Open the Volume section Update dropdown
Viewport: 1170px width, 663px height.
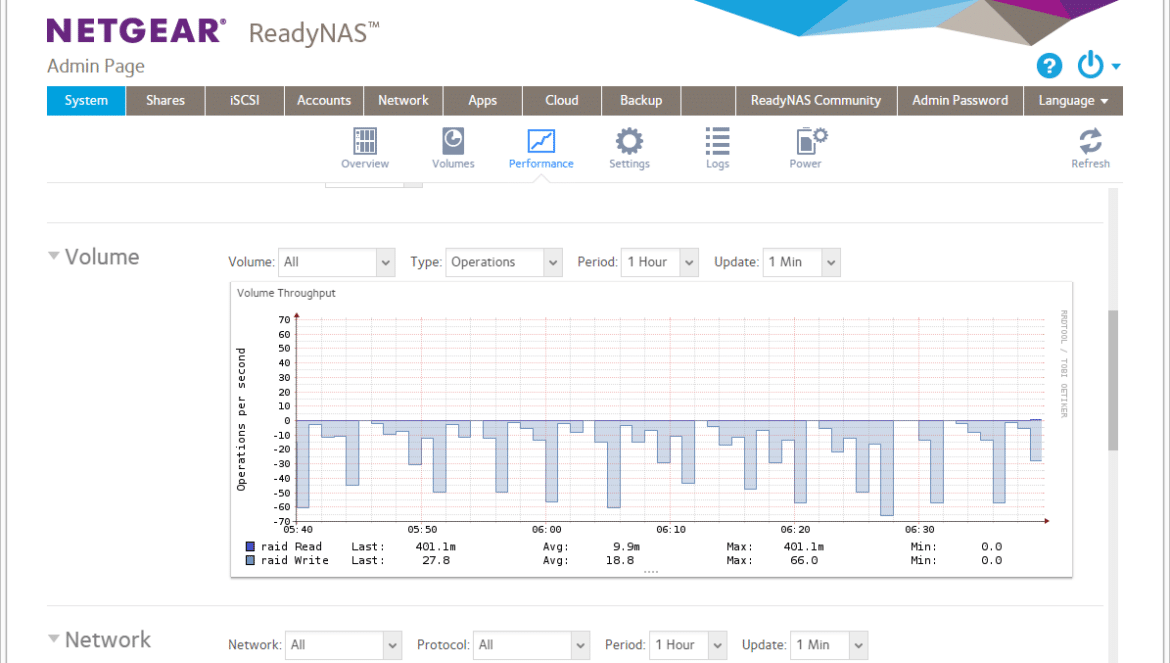coord(801,263)
